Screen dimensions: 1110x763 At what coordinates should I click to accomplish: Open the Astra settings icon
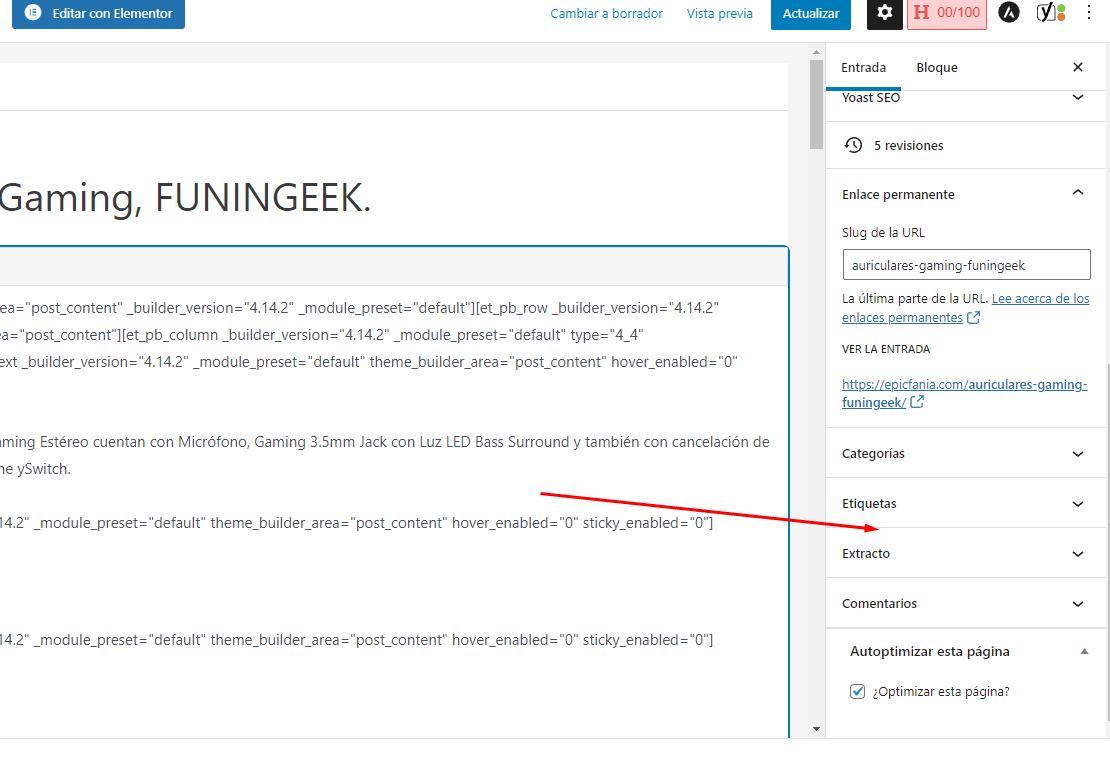[x=1009, y=12]
